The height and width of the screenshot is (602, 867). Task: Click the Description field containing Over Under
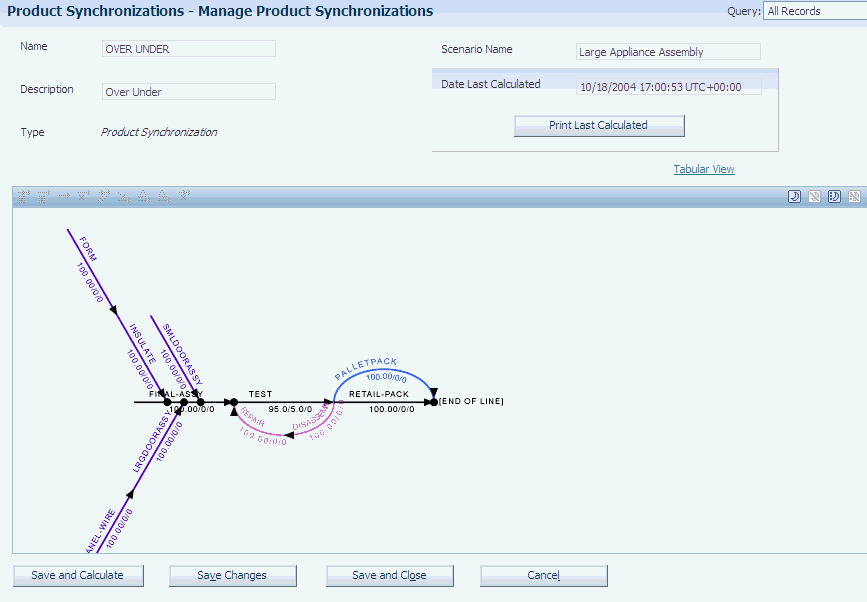coord(189,92)
